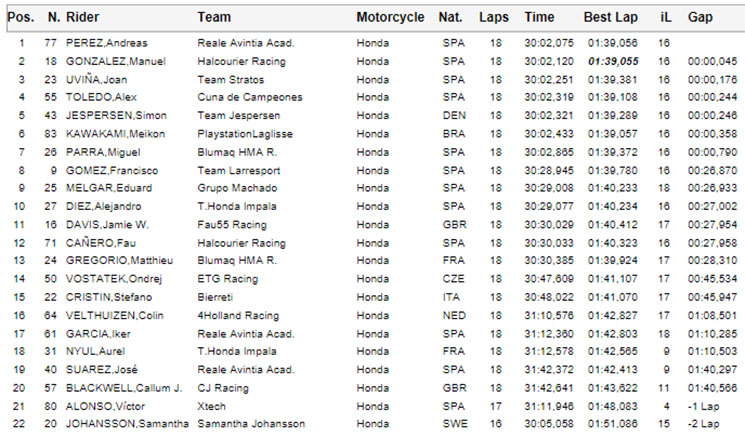Click rider name PEREZ,Andreas
The image size is (745, 437).
point(106,43)
